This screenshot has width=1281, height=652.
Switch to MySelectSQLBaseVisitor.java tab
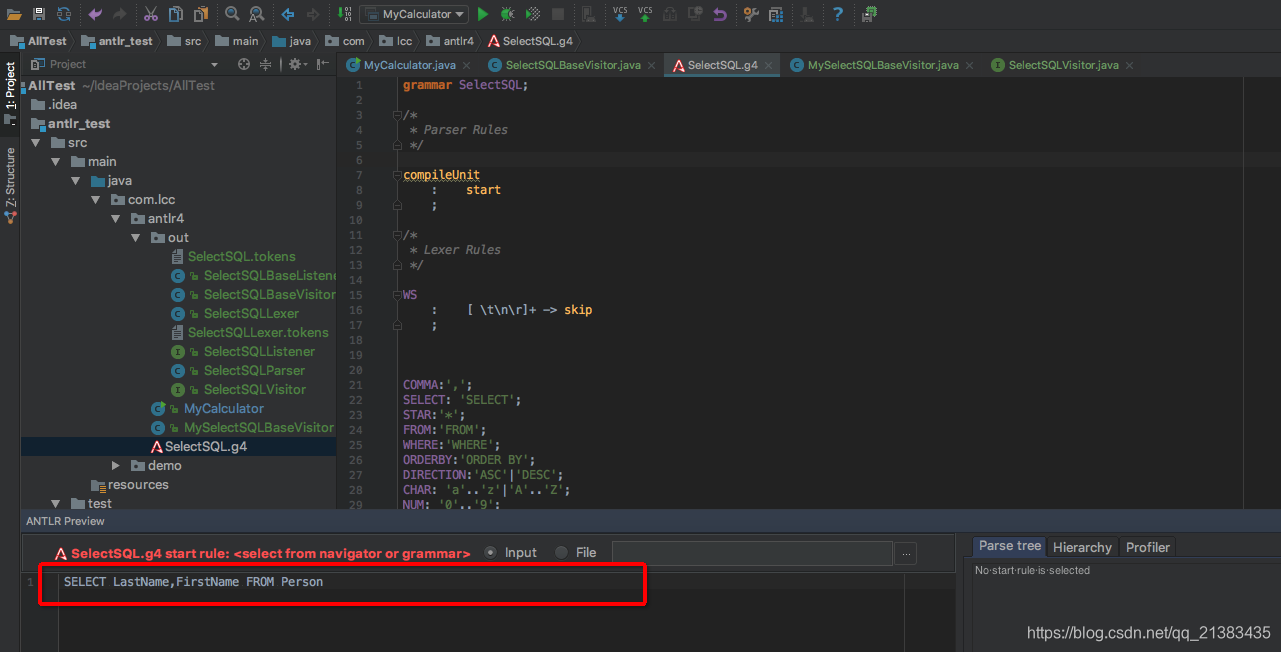coord(883,65)
